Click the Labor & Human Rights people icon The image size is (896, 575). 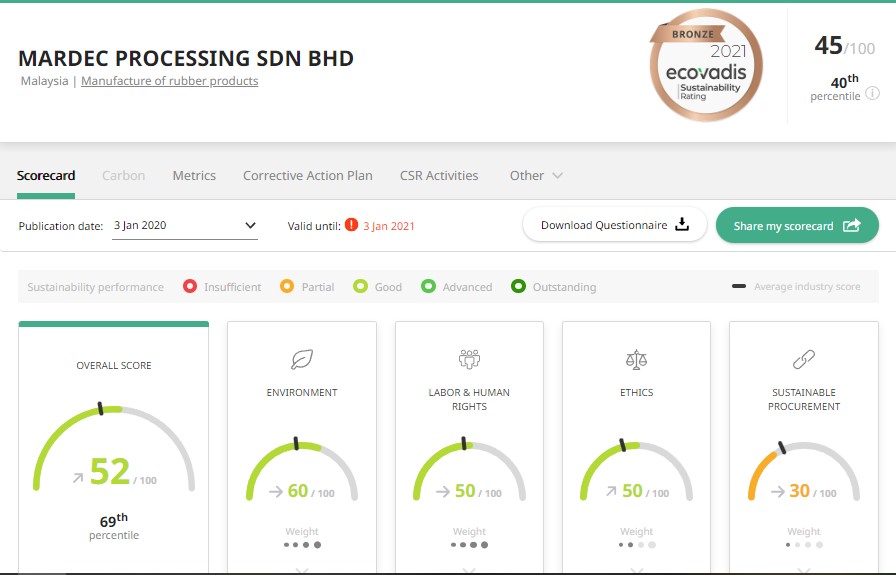pyautogui.click(x=469, y=360)
